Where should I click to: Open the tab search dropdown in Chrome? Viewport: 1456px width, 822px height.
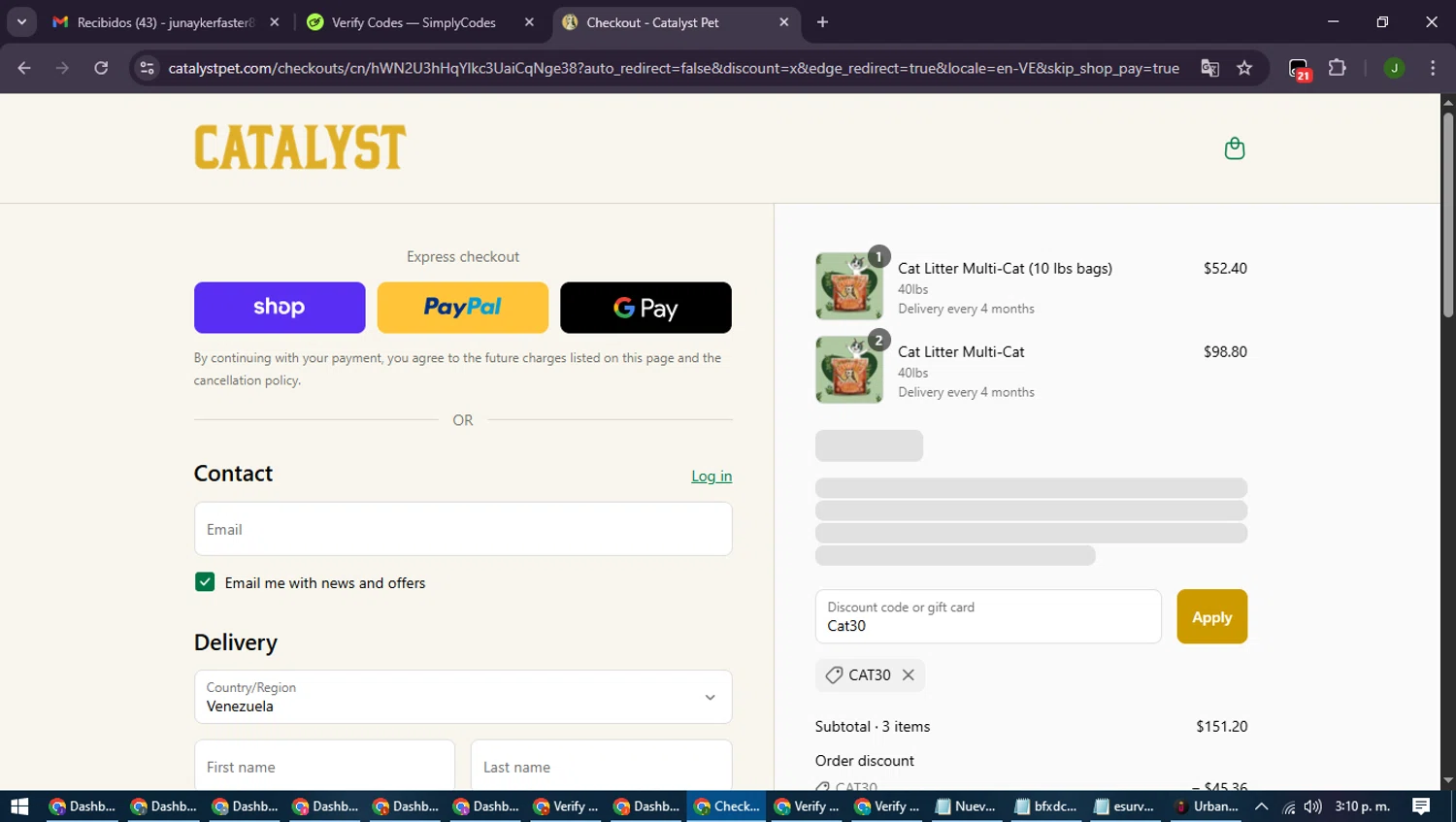coord(21,21)
